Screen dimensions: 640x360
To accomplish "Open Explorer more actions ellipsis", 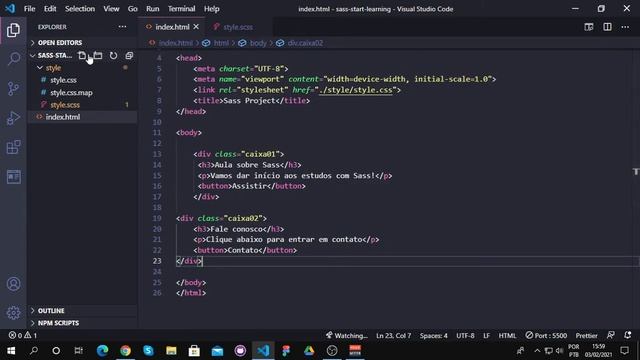I will [x=122, y=27].
